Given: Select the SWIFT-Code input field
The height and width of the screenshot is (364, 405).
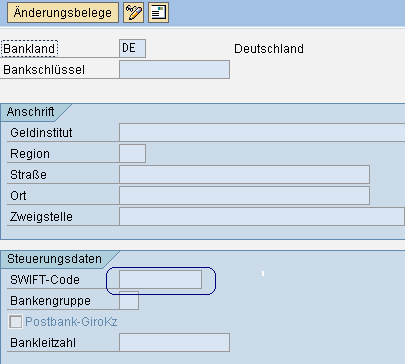Looking at the screenshot, I should coord(160,279).
